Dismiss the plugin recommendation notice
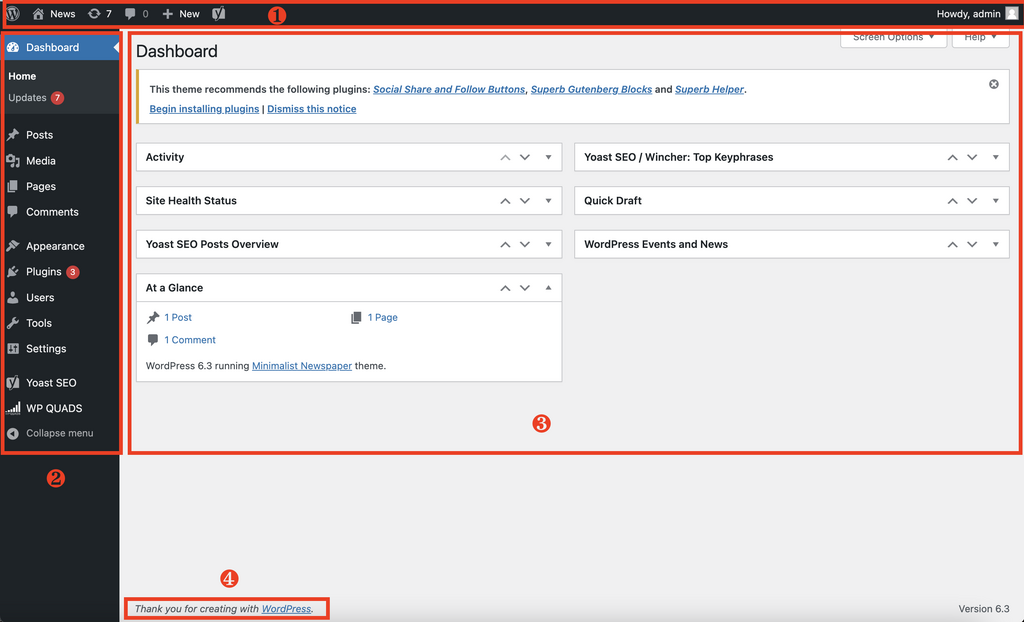The image size is (1024, 622). point(993,84)
